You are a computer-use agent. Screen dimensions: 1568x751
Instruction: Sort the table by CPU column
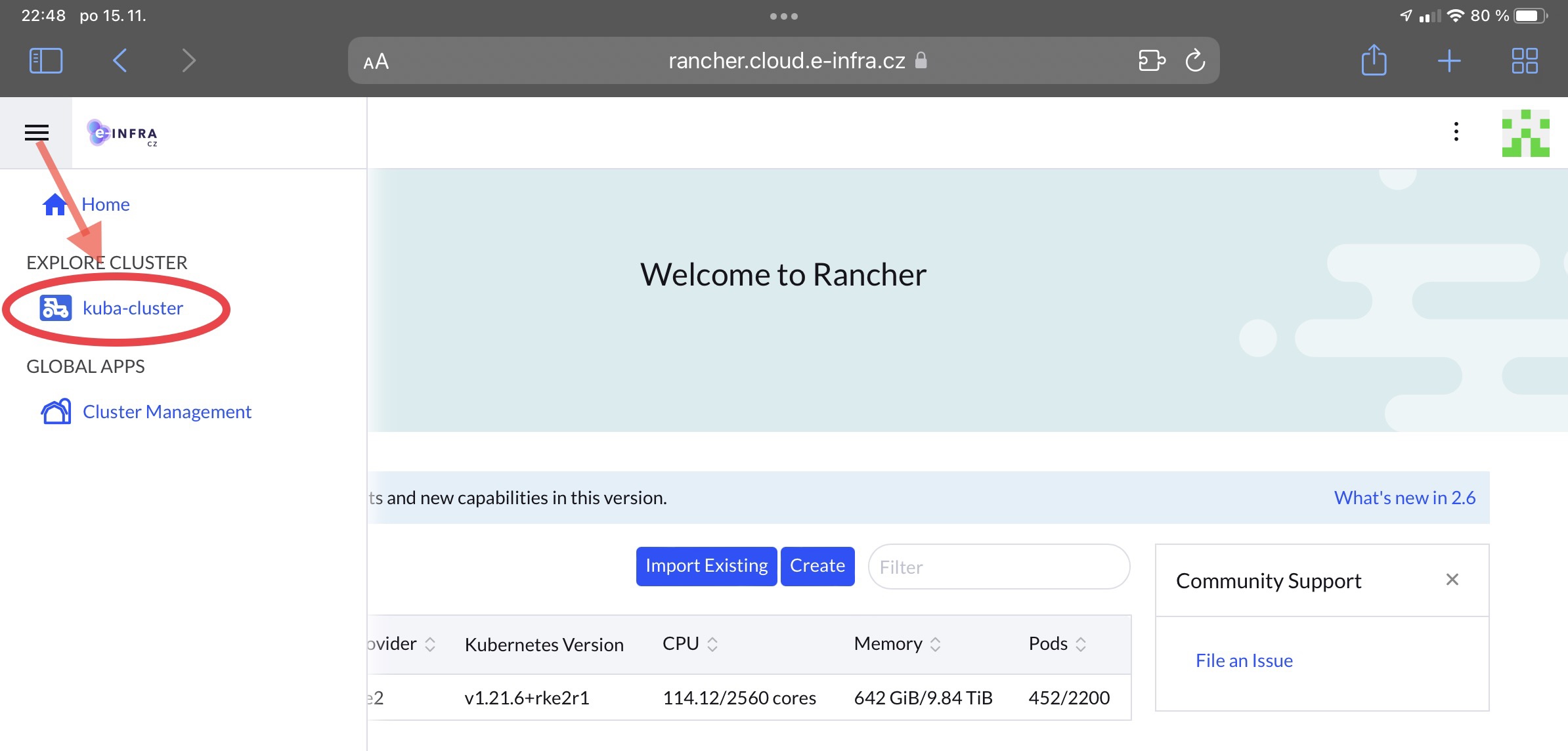(x=689, y=644)
